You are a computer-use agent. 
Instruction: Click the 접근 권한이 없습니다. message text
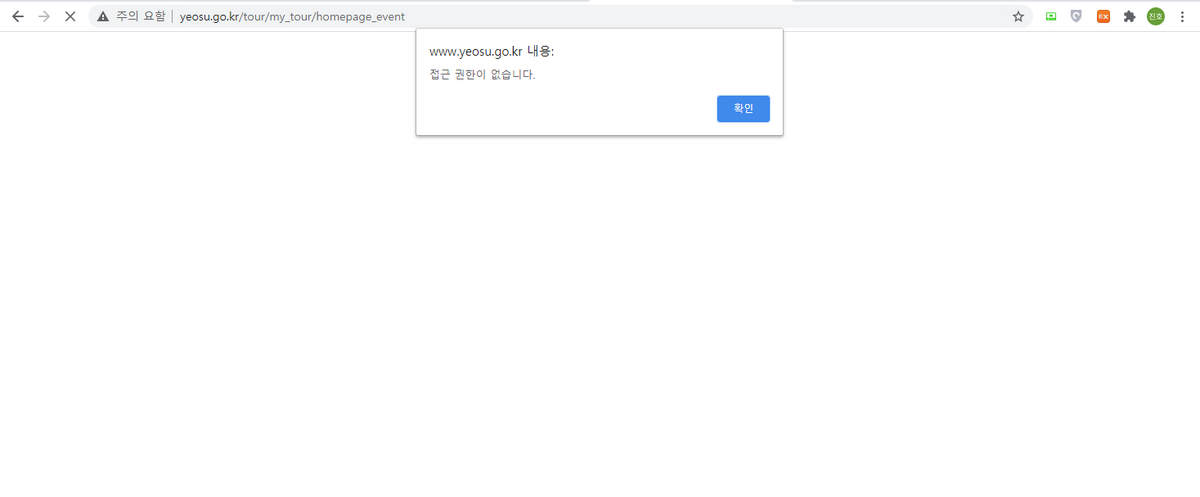[x=482, y=74]
